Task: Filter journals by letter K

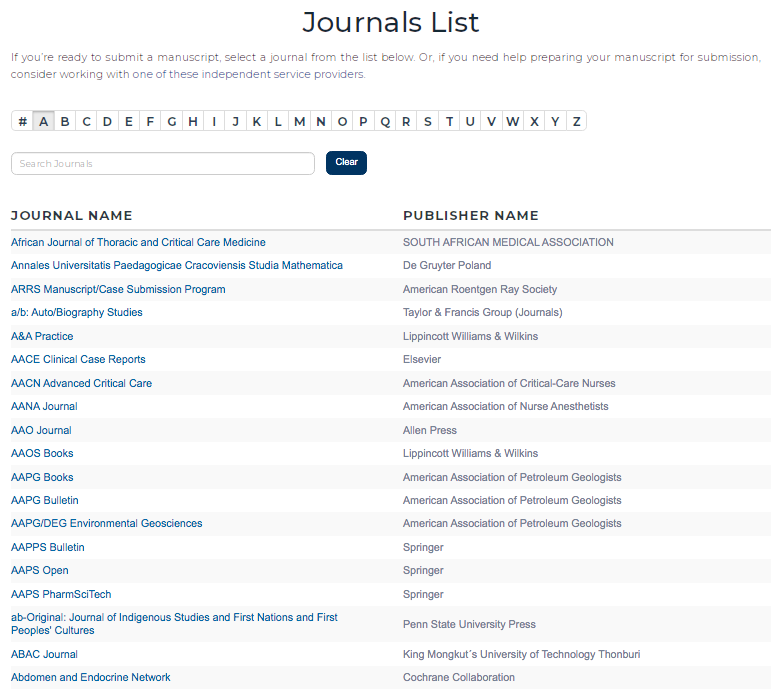Action: click(x=257, y=121)
